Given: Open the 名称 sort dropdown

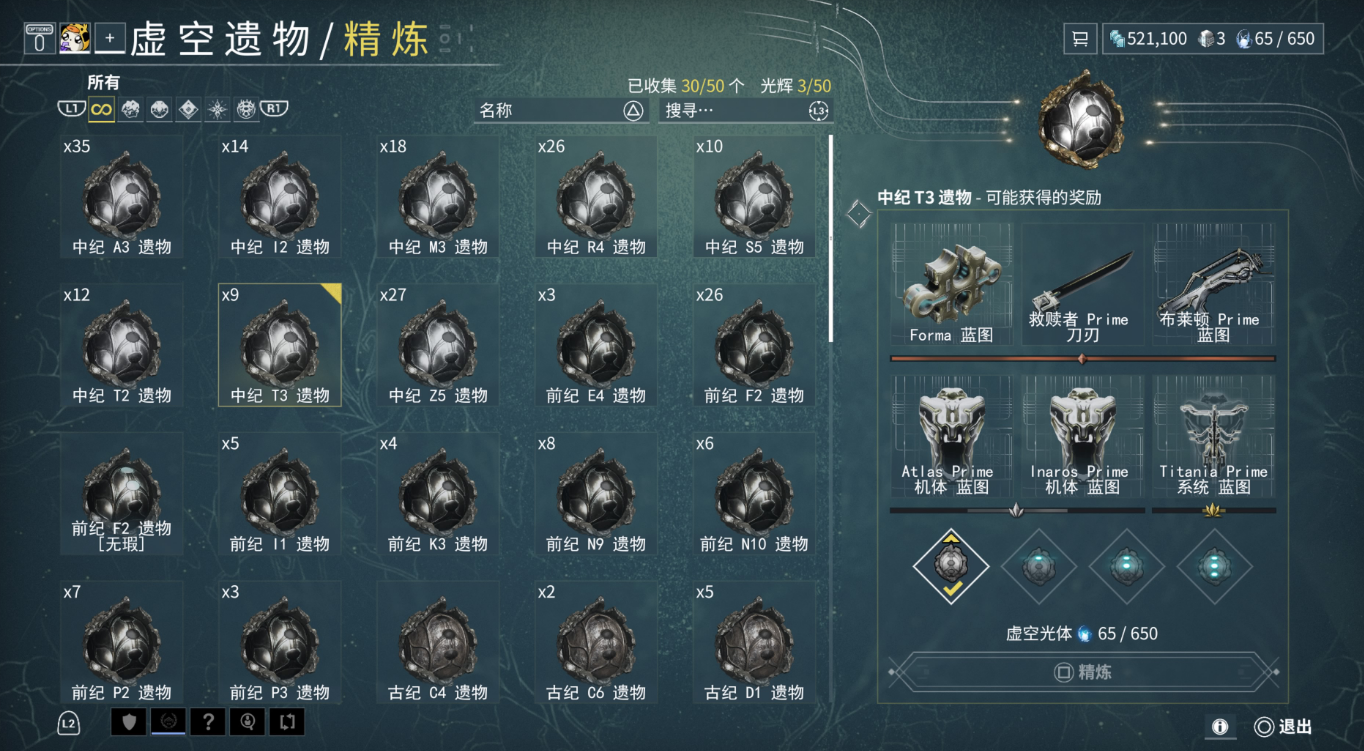Looking at the screenshot, I should tap(560, 111).
